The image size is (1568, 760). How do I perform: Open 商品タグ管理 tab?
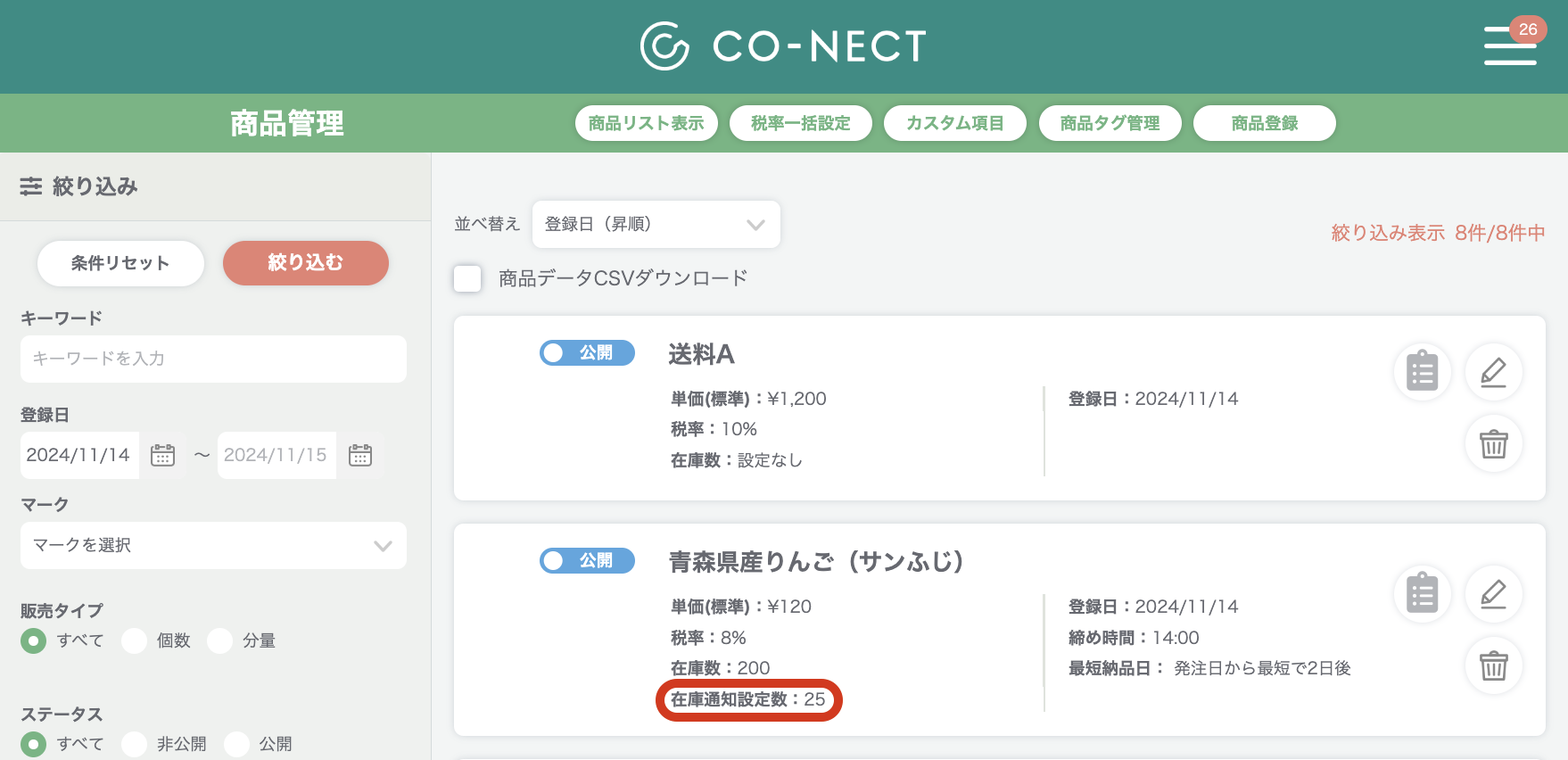[x=1110, y=123]
